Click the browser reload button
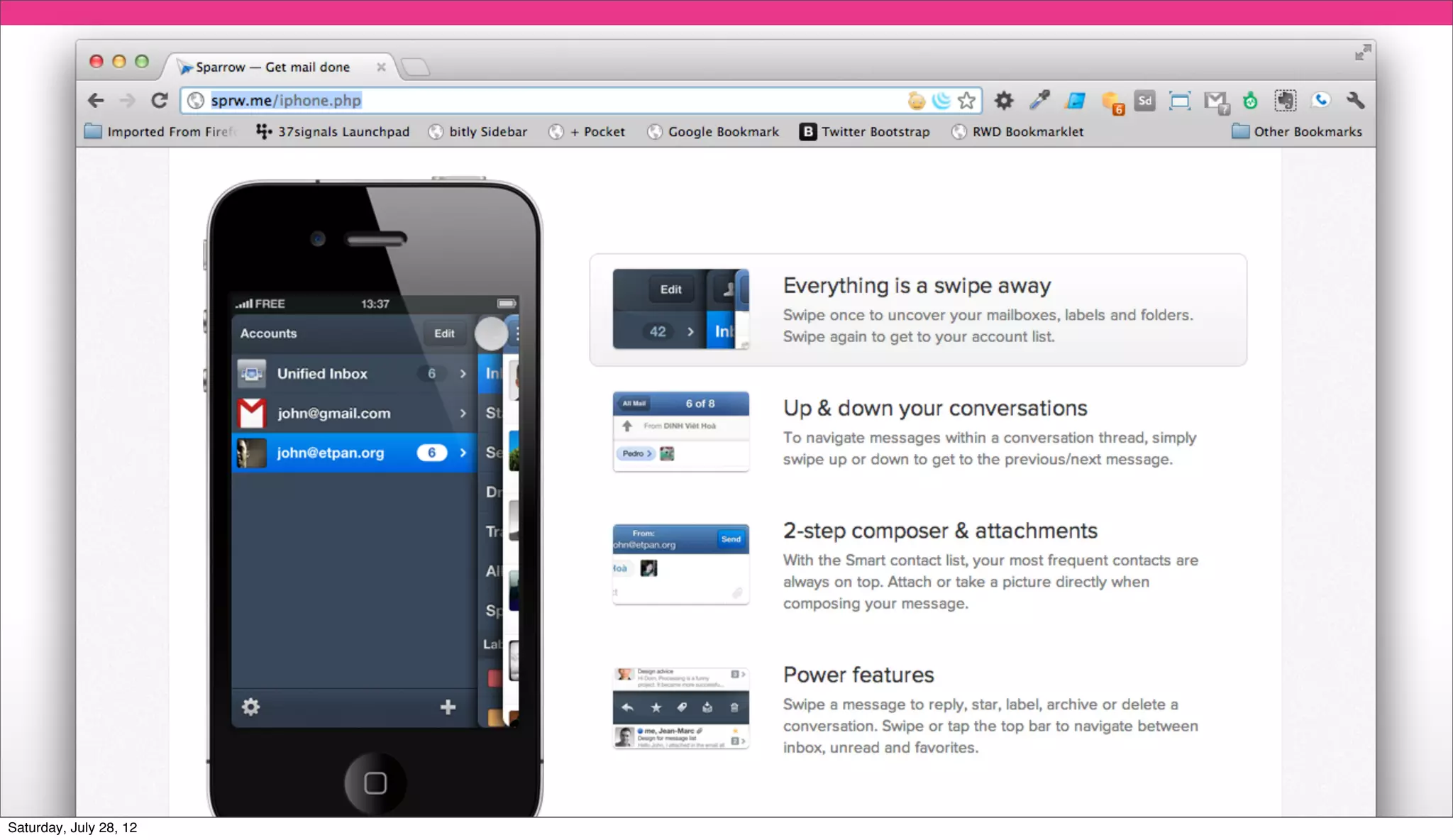This screenshot has width=1453, height=840. pyautogui.click(x=160, y=101)
